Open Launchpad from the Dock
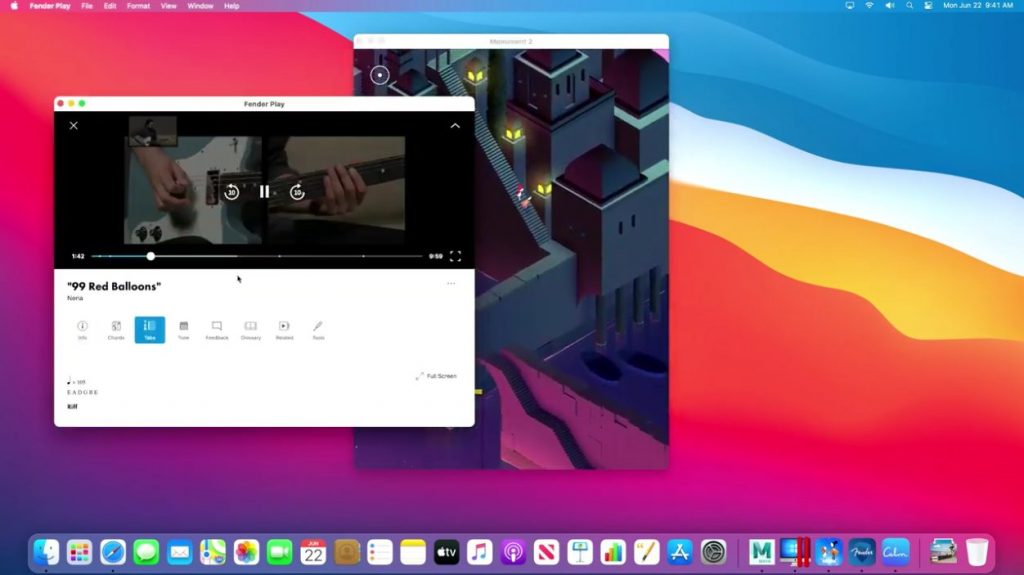This screenshot has height=575, width=1024. (x=80, y=553)
